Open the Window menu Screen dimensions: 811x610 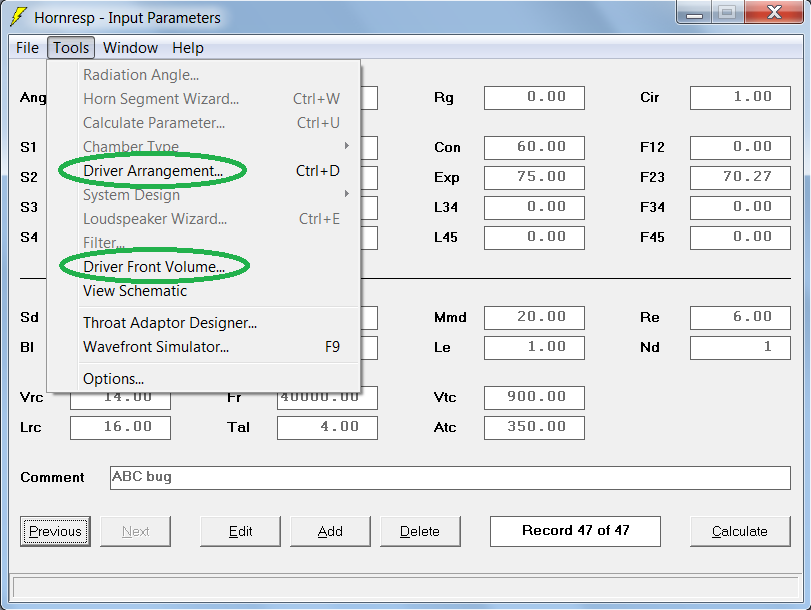click(x=130, y=48)
